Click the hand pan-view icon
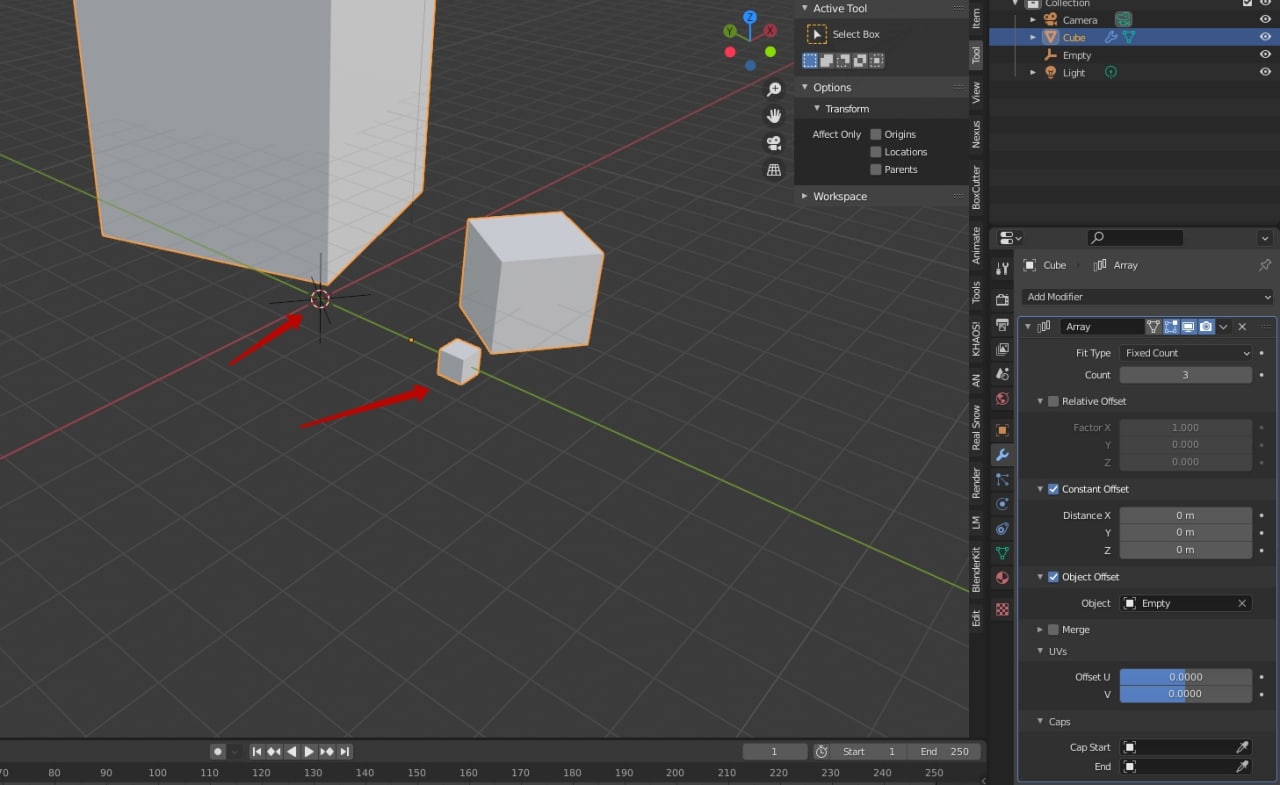This screenshot has width=1280, height=785. pos(774,116)
